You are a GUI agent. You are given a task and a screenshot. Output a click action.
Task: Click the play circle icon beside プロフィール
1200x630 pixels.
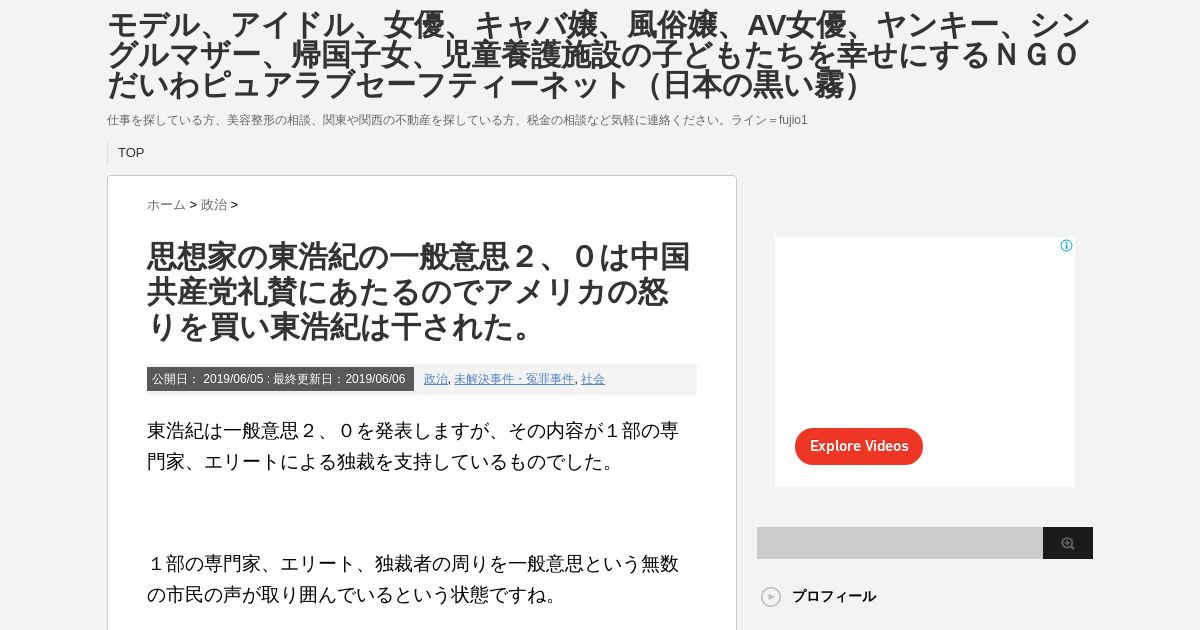pyautogui.click(x=771, y=597)
